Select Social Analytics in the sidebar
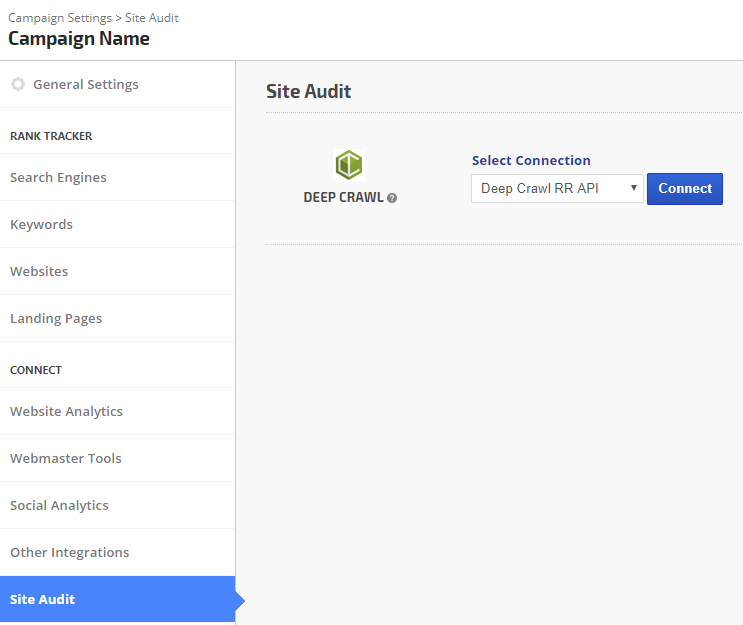Screen dimensions: 743x625 [x=59, y=505]
